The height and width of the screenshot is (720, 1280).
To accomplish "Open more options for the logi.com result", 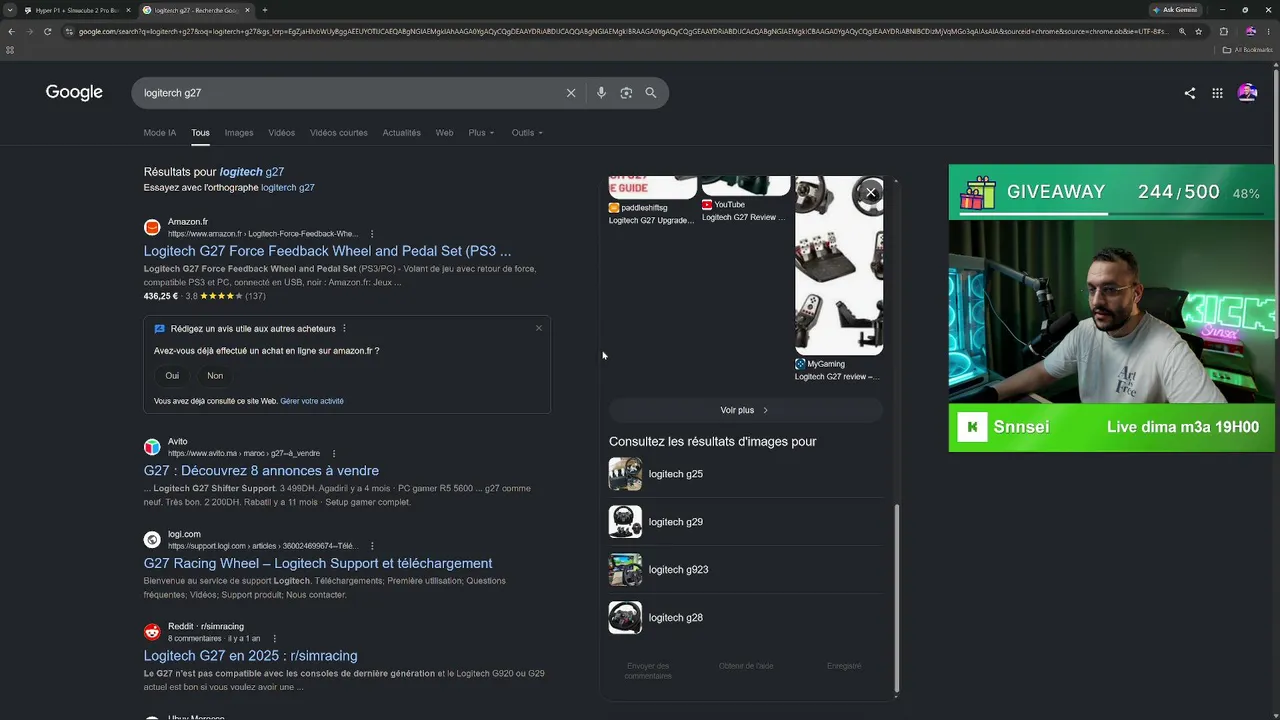I will click(372, 546).
